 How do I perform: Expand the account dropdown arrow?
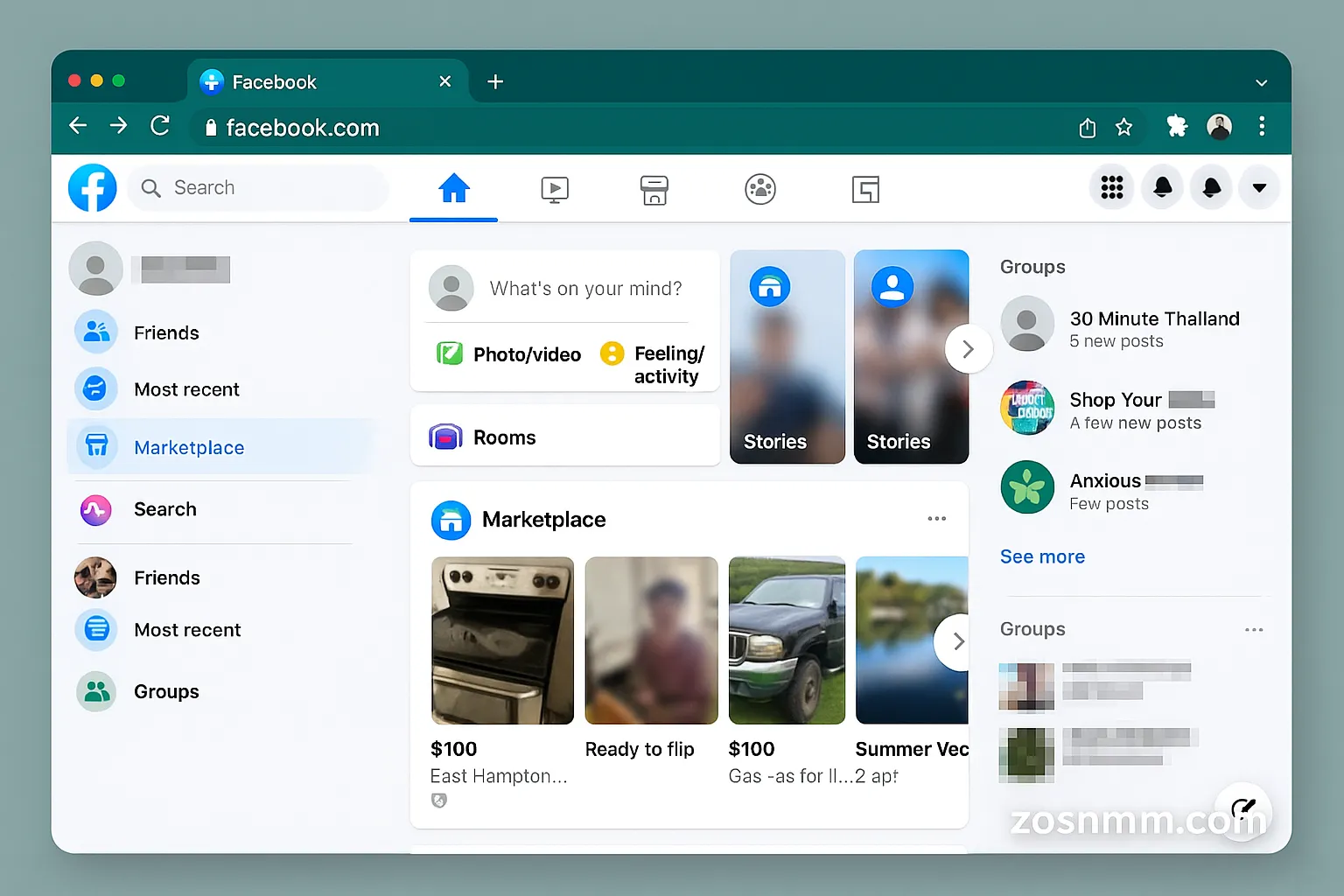pyautogui.click(x=1259, y=187)
